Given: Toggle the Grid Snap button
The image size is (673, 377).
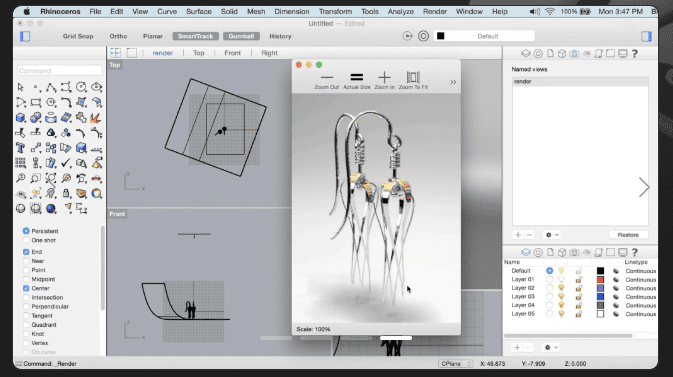Looking at the screenshot, I should (78, 36).
